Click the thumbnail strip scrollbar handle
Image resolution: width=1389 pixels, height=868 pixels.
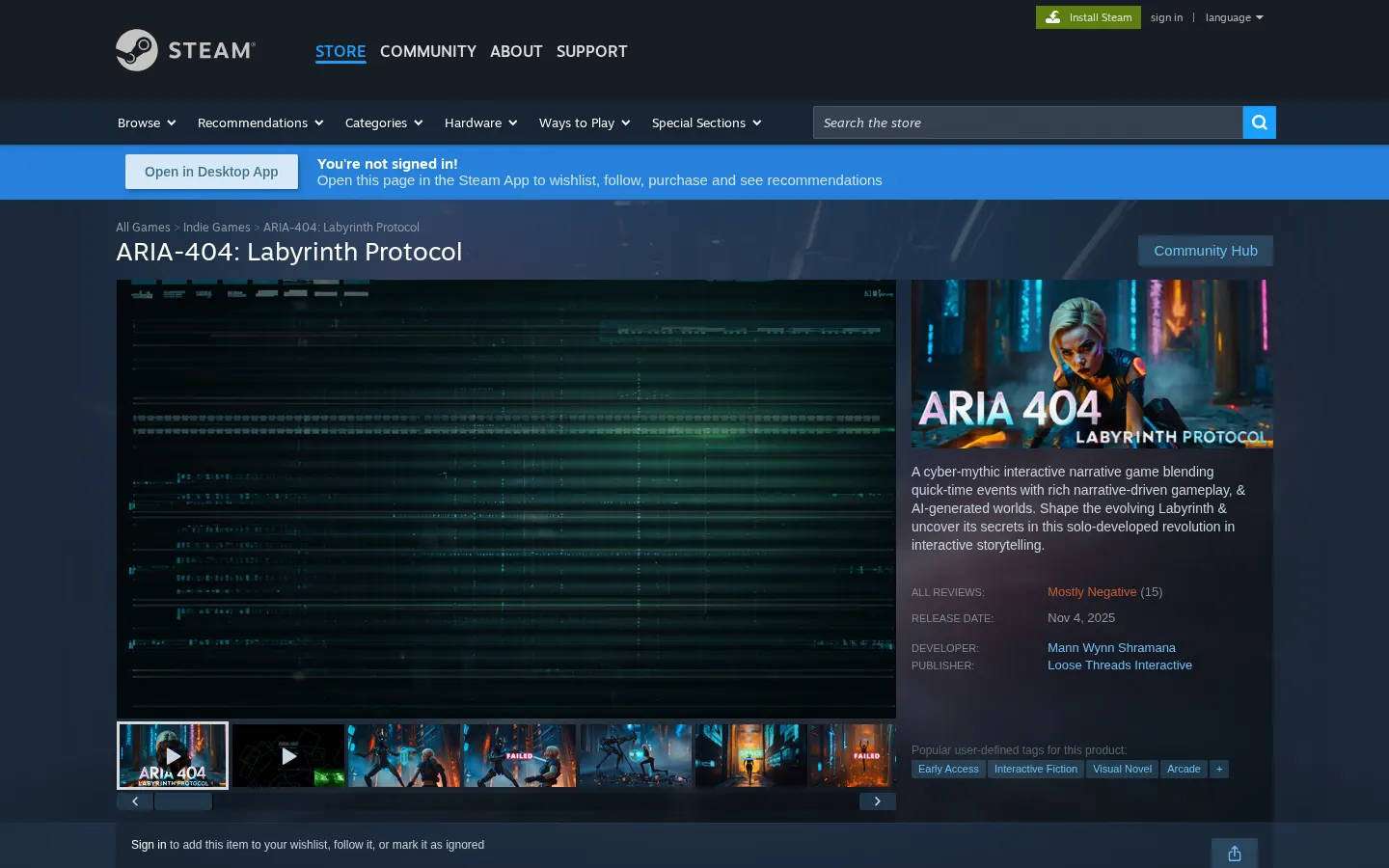pos(183,801)
